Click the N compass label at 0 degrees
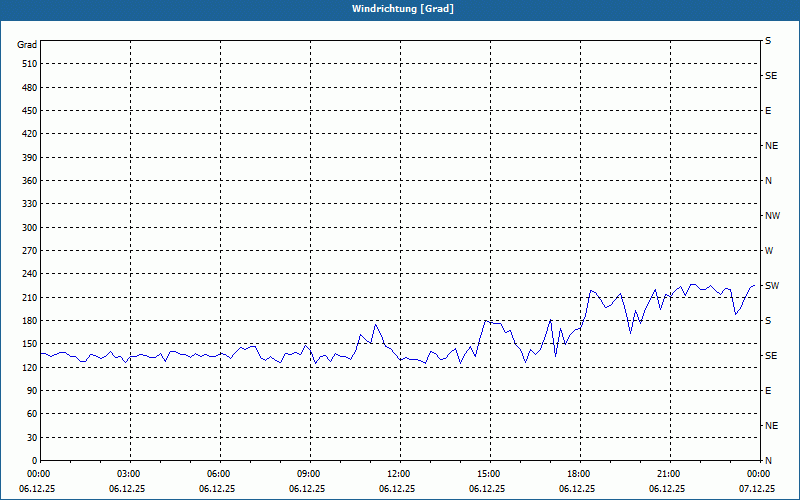The height and width of the screenshot is (500, 800). coord(768,461)
